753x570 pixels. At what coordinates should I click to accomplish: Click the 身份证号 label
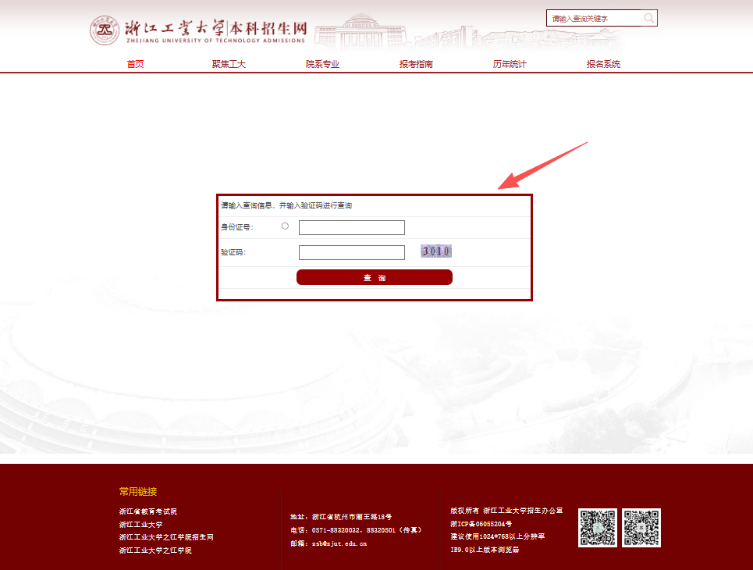pos(237,227)
